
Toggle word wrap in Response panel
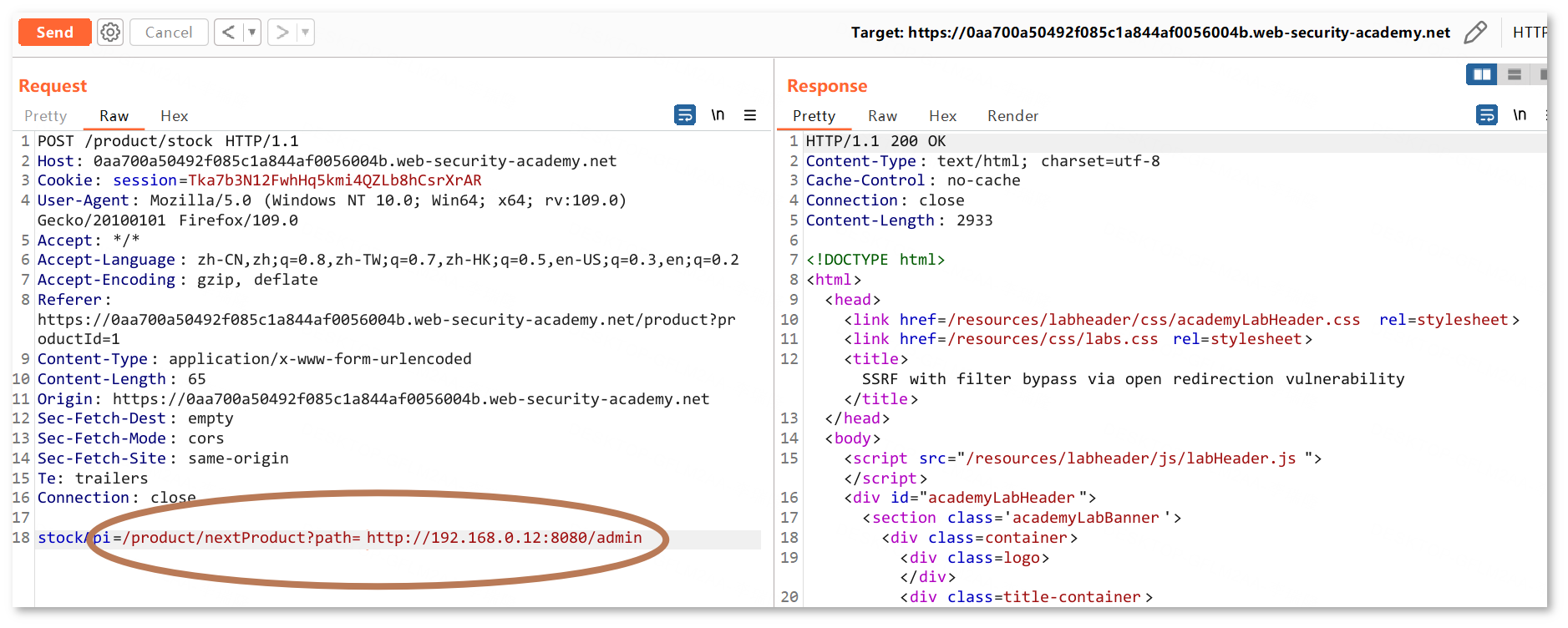[x=1487, y=115]
